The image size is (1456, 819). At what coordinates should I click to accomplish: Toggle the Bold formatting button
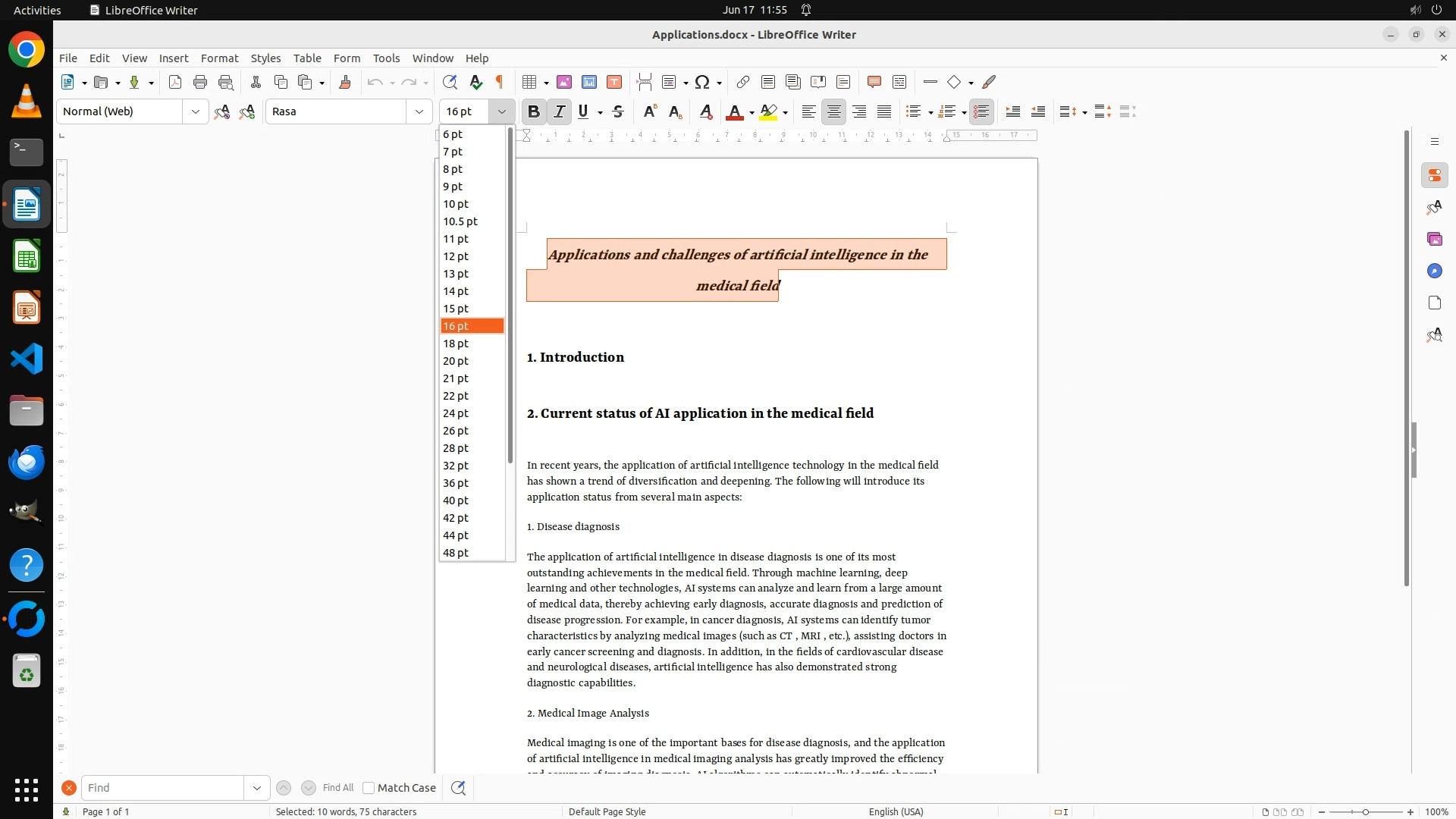coord(534,111)
